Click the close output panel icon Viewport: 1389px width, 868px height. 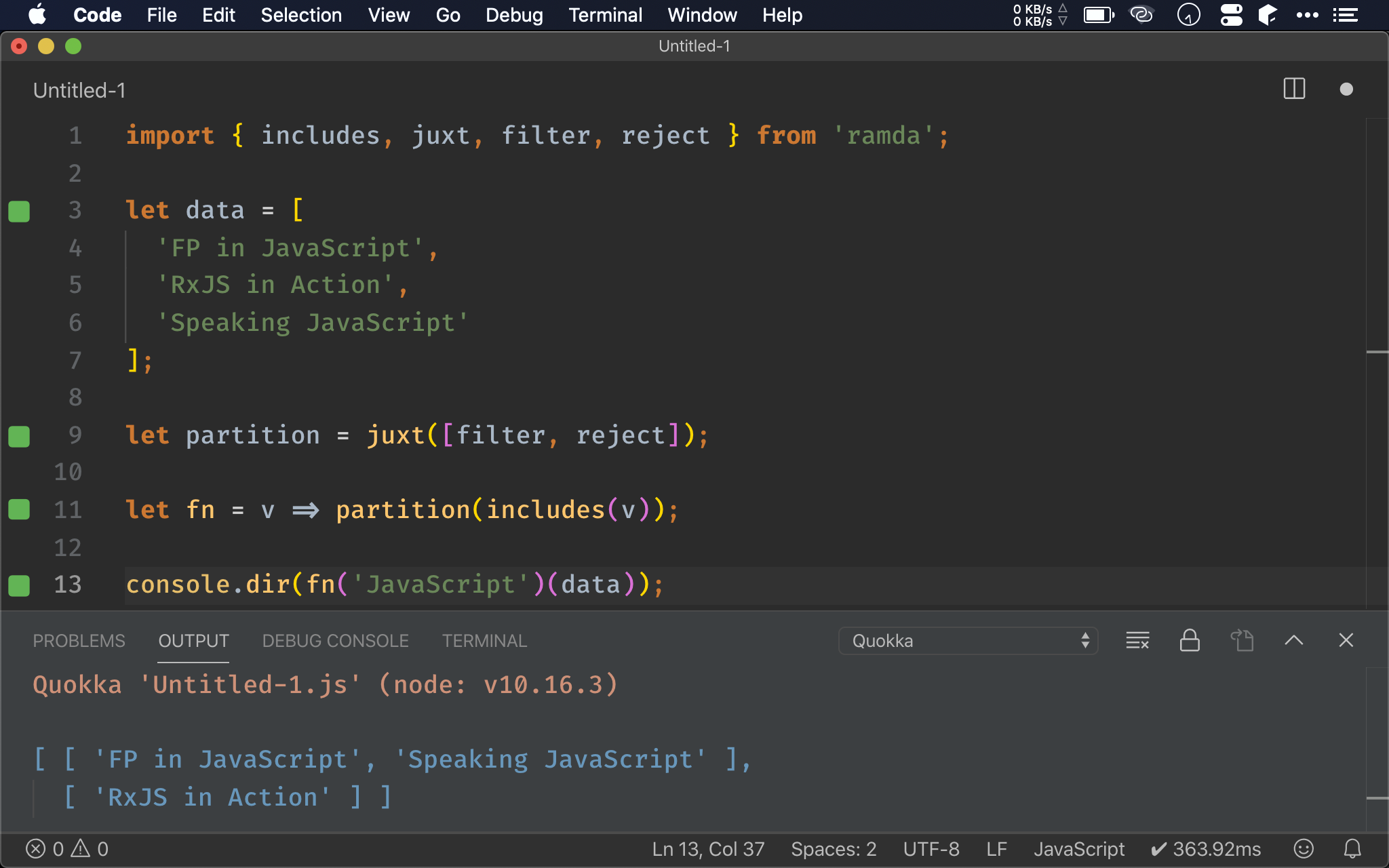coord(1346,640)
